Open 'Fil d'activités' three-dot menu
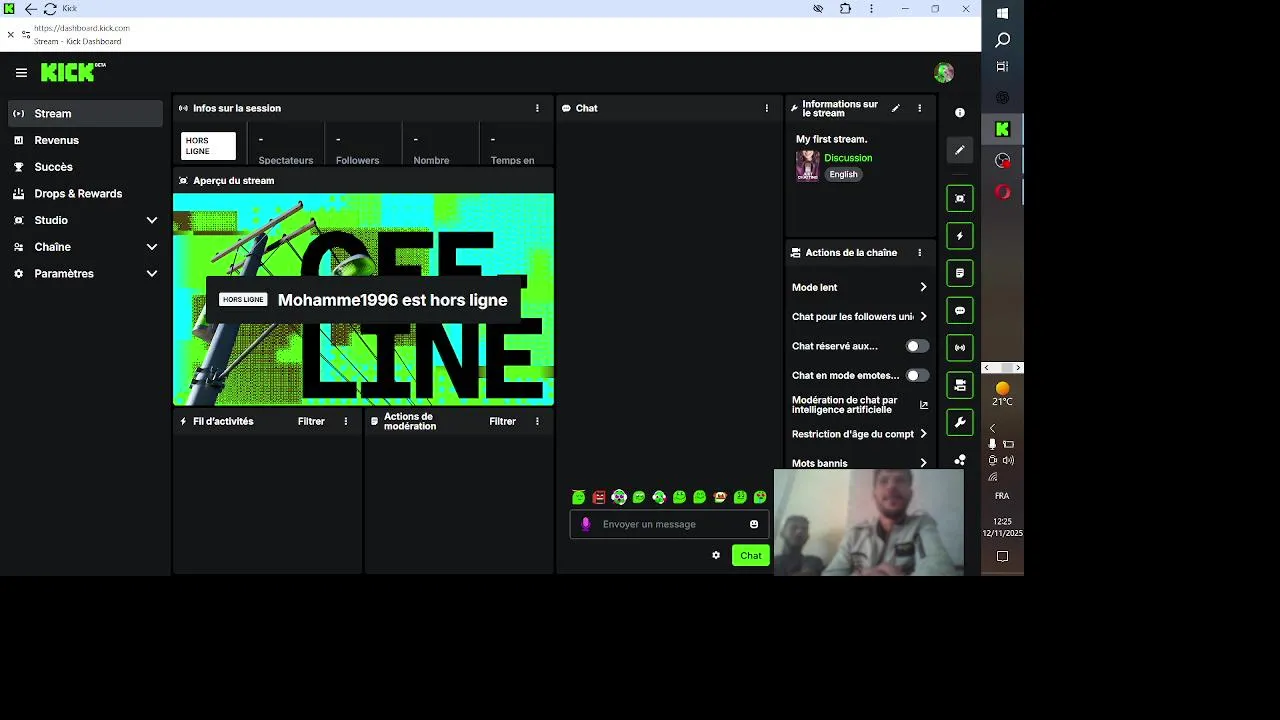Image resolution: width=1280 pixels, height=720 pixels. click(346, 422)
